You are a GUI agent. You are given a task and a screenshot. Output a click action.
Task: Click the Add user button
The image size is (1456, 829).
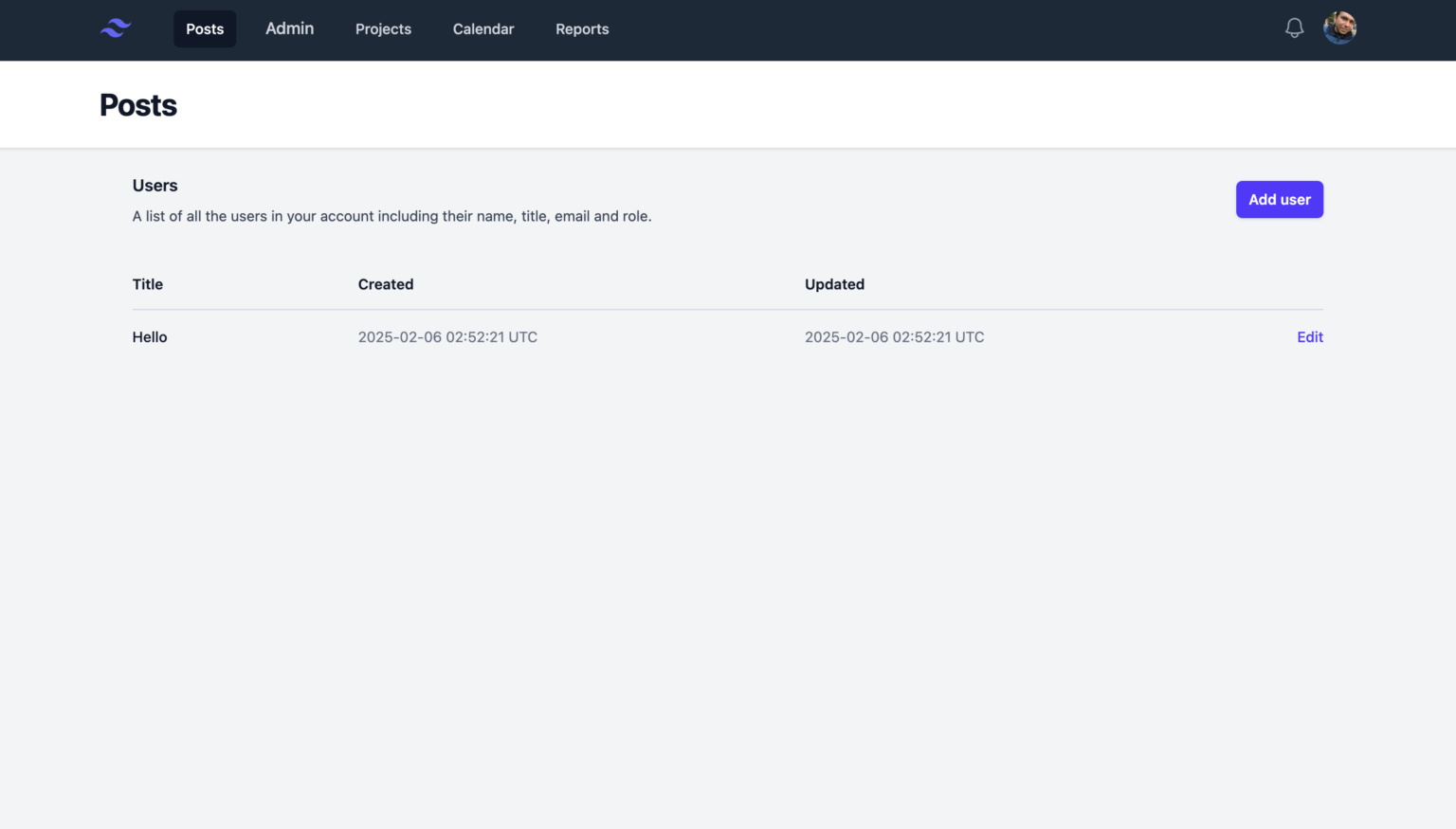point(1279,200)
